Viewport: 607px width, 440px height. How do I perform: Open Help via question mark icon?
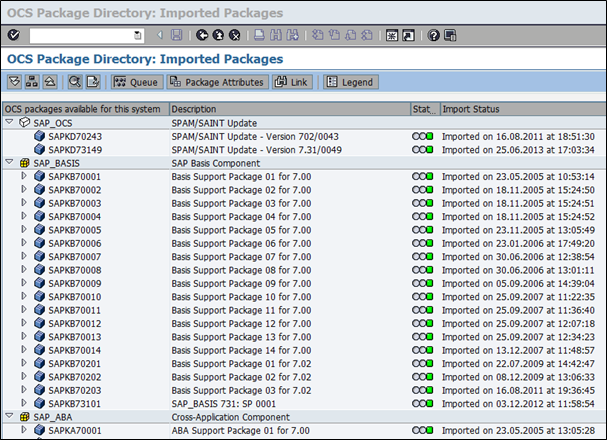434,36
